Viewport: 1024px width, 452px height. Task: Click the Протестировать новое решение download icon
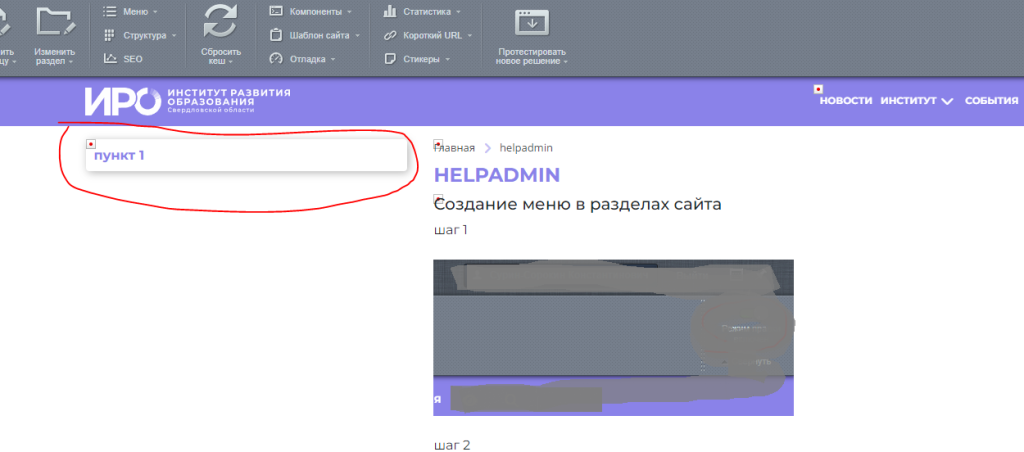[x=532, y=23]
